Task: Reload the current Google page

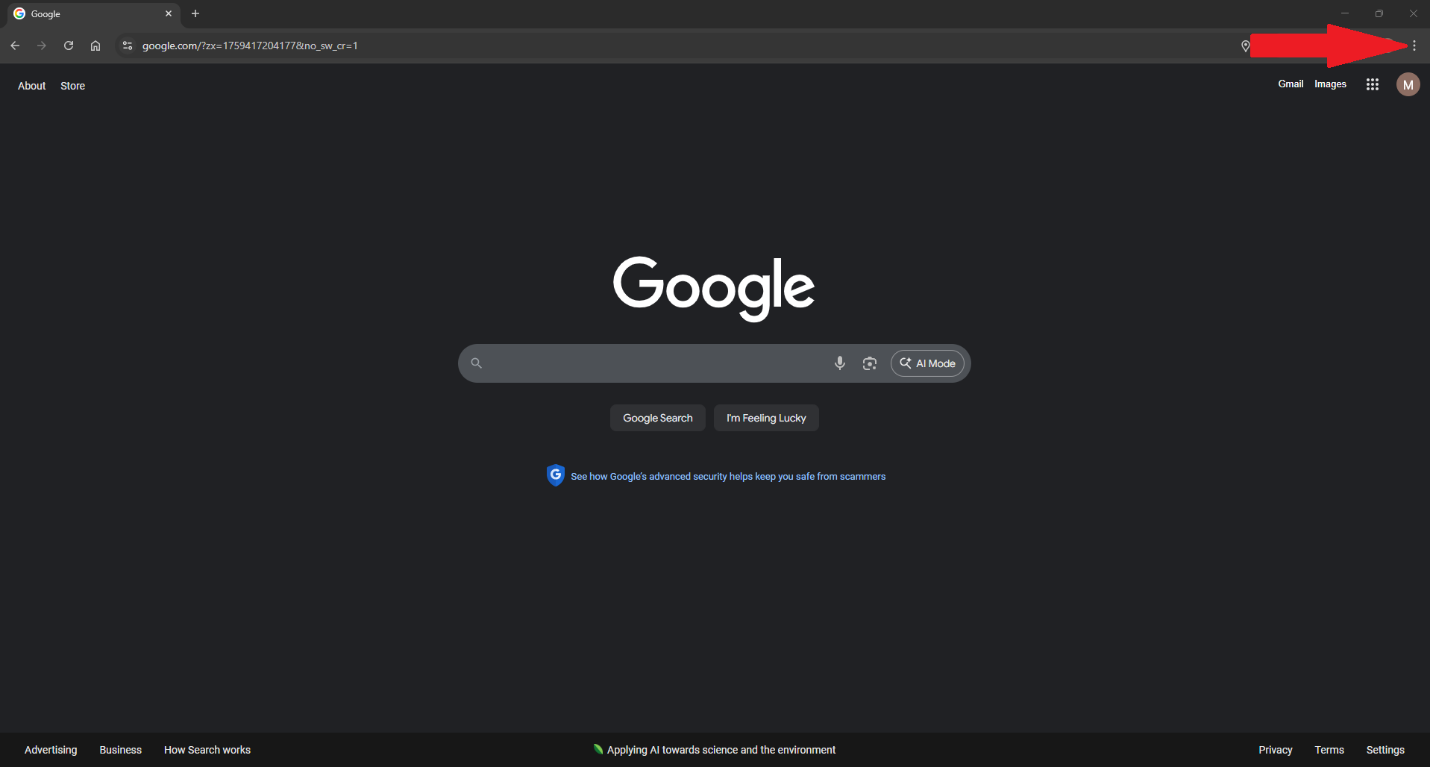Action: (69, 46)
